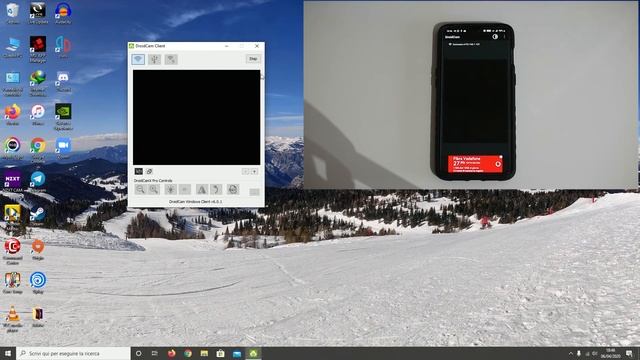Click the mirror video icon in DroidCam Pro Controls
This screenshot has width=640, height=360.
point(202,189)
